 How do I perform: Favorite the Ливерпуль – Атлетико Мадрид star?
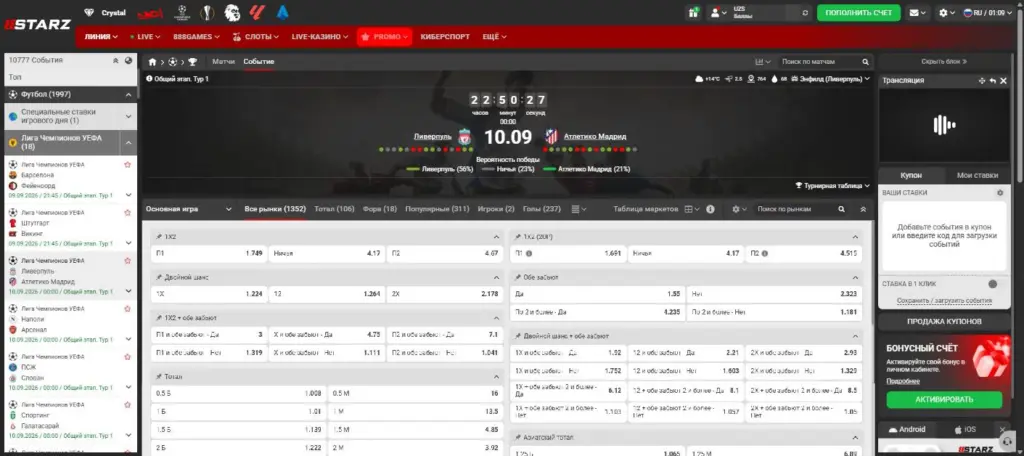click(x=127, y=260)
